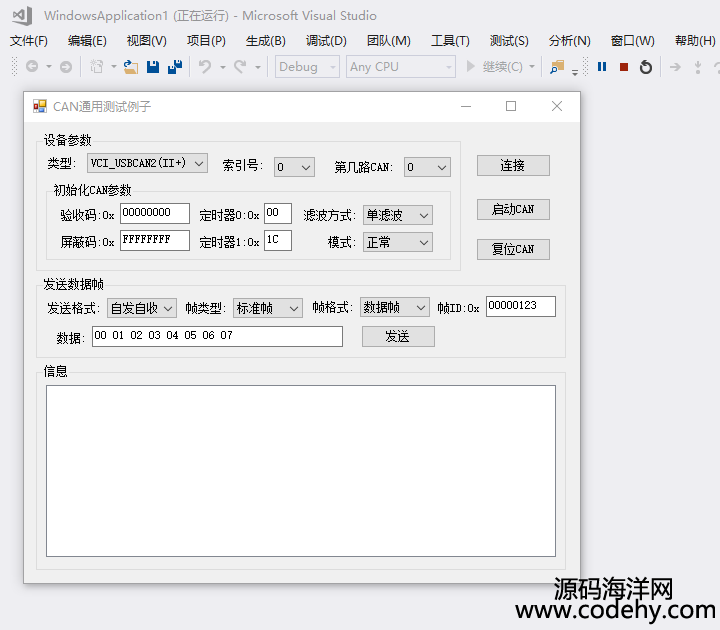
Task: Open the Debug configuration dropdown
Action: (307, 67)
